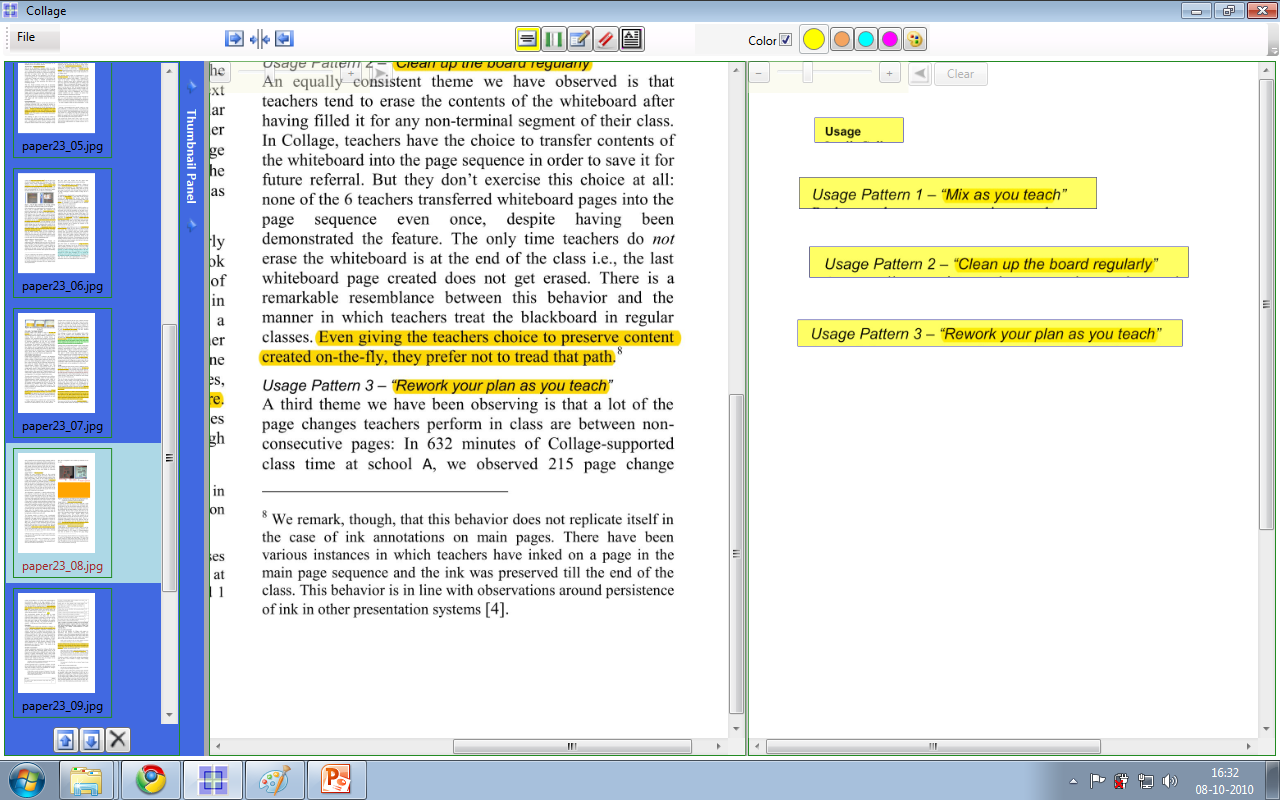Zoom out right pane with minus button
1280x800 pixels.
[760, 73]
